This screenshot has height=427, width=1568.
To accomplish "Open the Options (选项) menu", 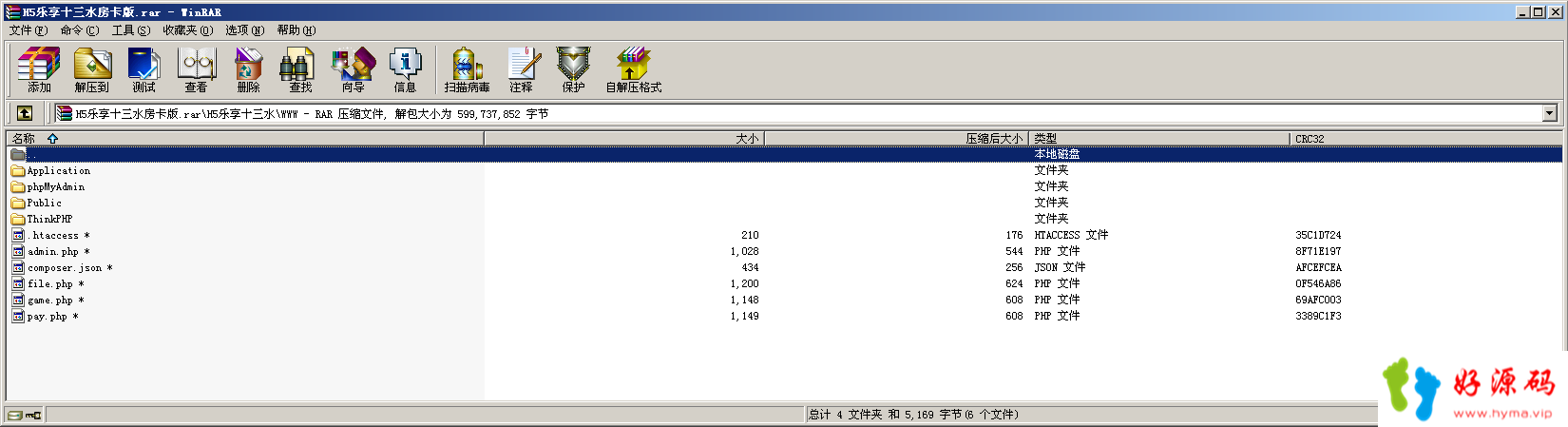I will pos(245,30).
